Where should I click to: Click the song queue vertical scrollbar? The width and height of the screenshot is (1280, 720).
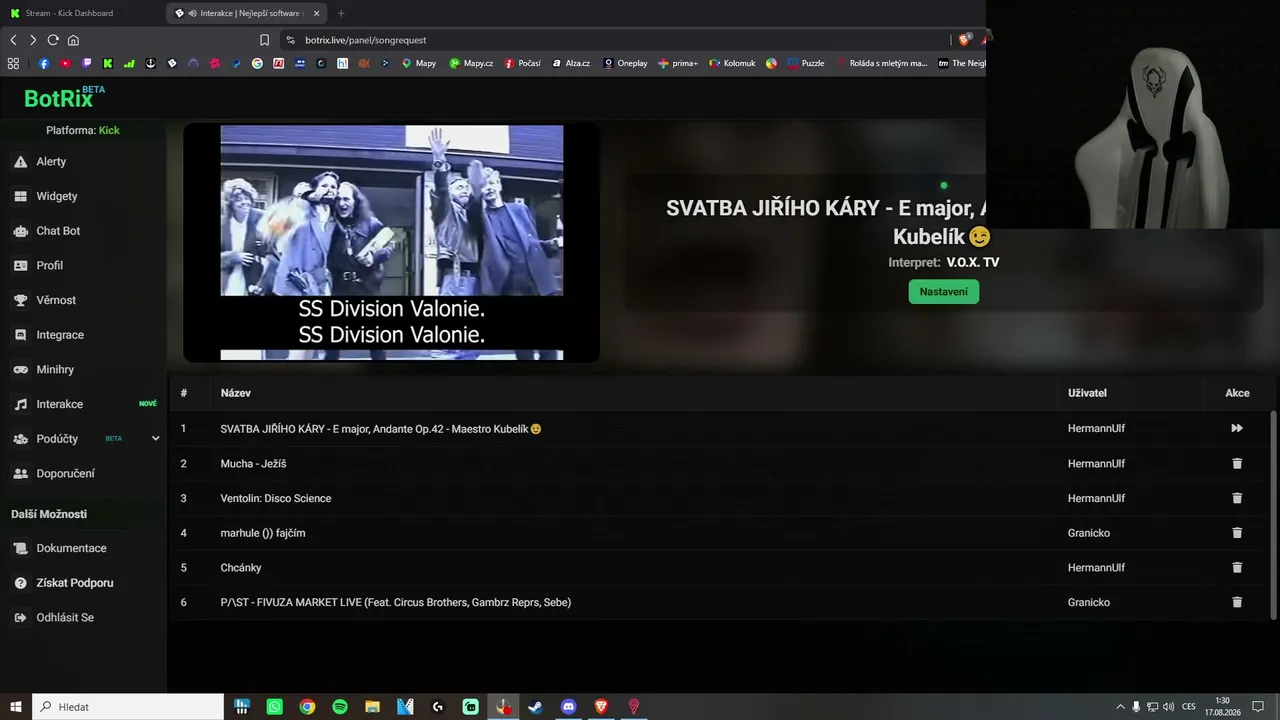pos(1273,515)
